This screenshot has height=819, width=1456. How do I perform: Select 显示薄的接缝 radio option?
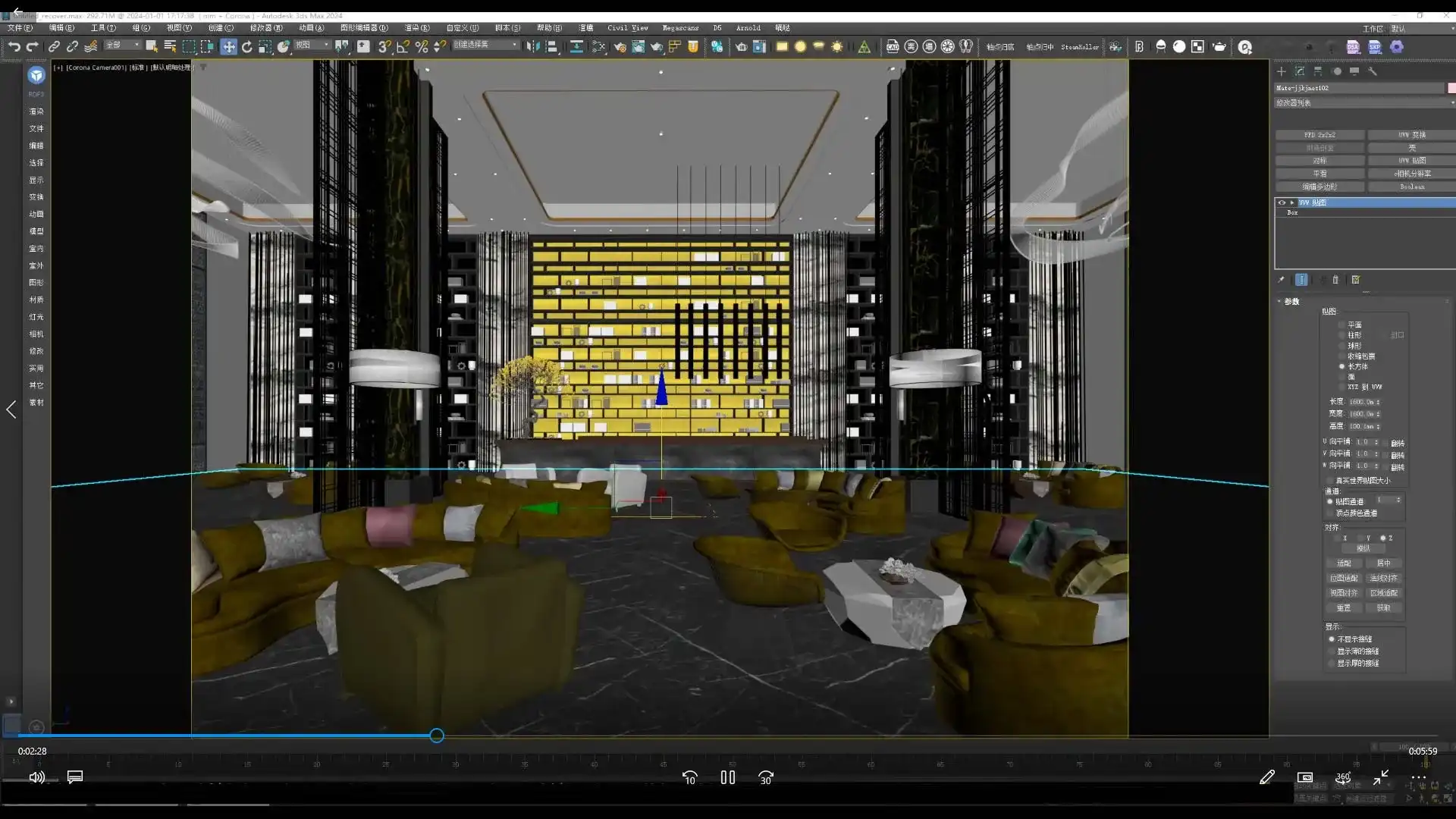pyautogui.click(x=1332, y=651)
